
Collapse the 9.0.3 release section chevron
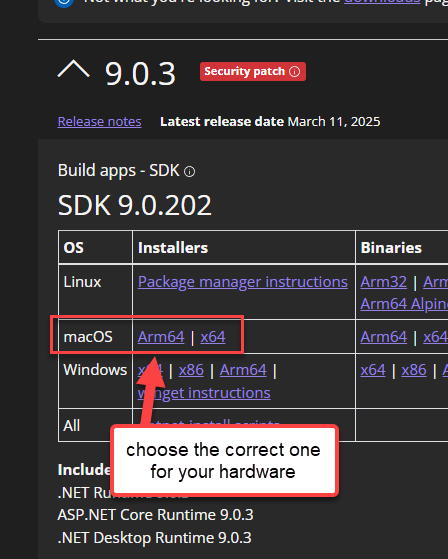tap(73, 69)
